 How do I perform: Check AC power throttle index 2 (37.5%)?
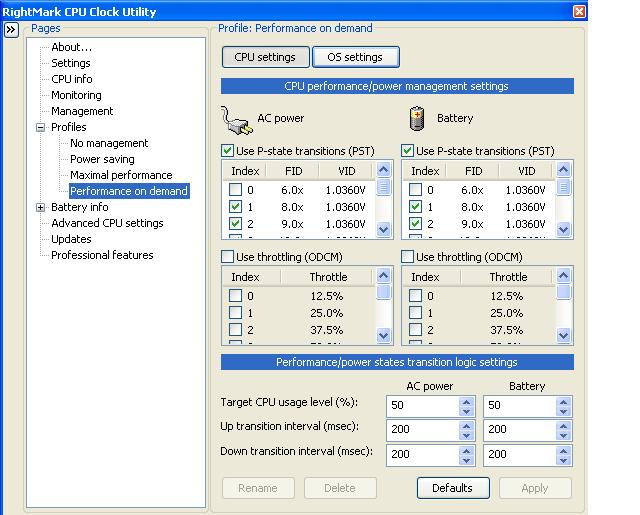[x=236, y=329]
